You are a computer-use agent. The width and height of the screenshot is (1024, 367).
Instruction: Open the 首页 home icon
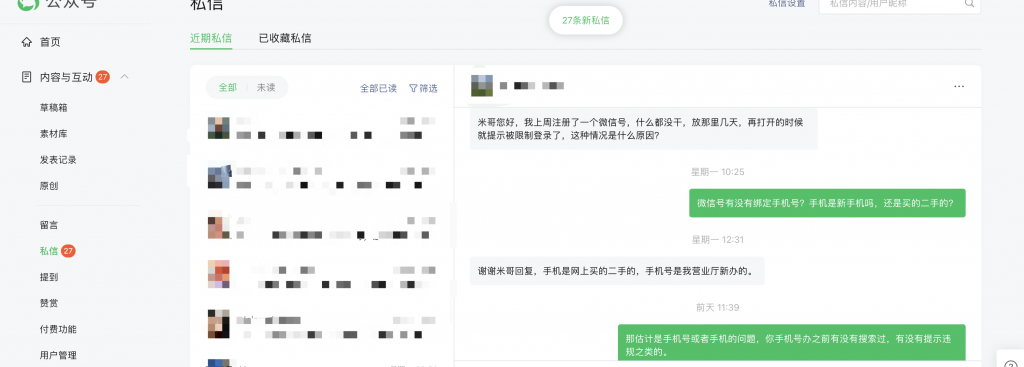tap(26, 42)
